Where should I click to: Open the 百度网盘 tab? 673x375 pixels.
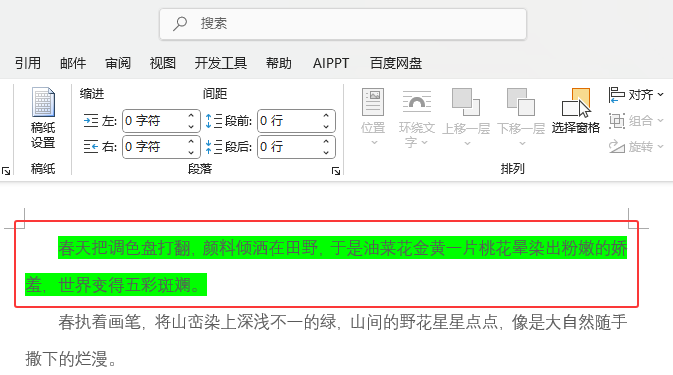[396, 63]
